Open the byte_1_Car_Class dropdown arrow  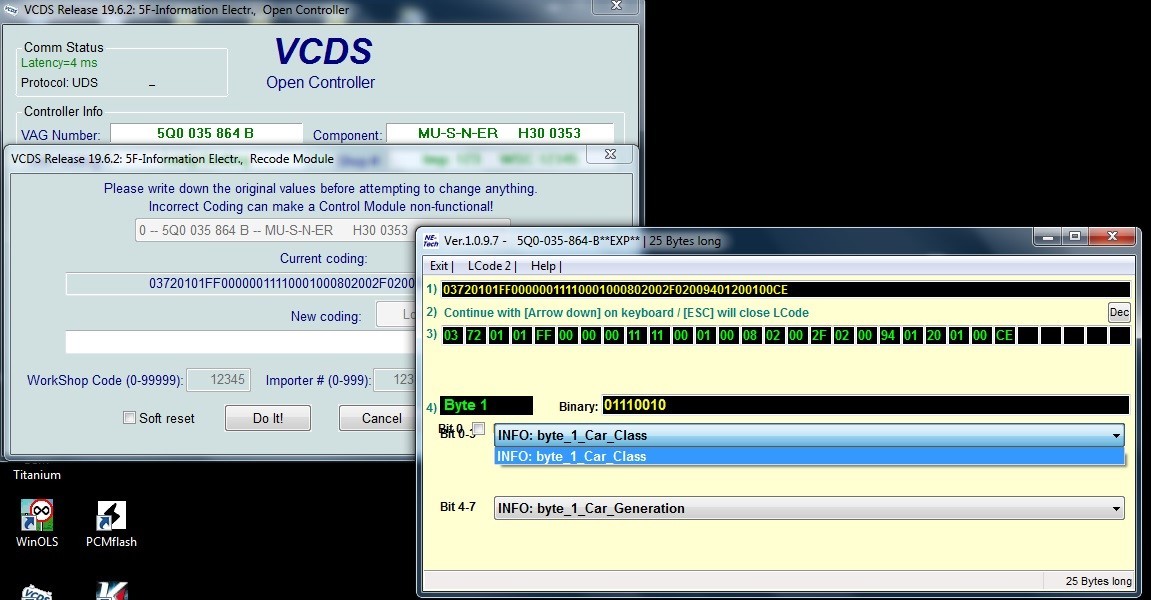pyautogui.click(x=1116, y=435)
